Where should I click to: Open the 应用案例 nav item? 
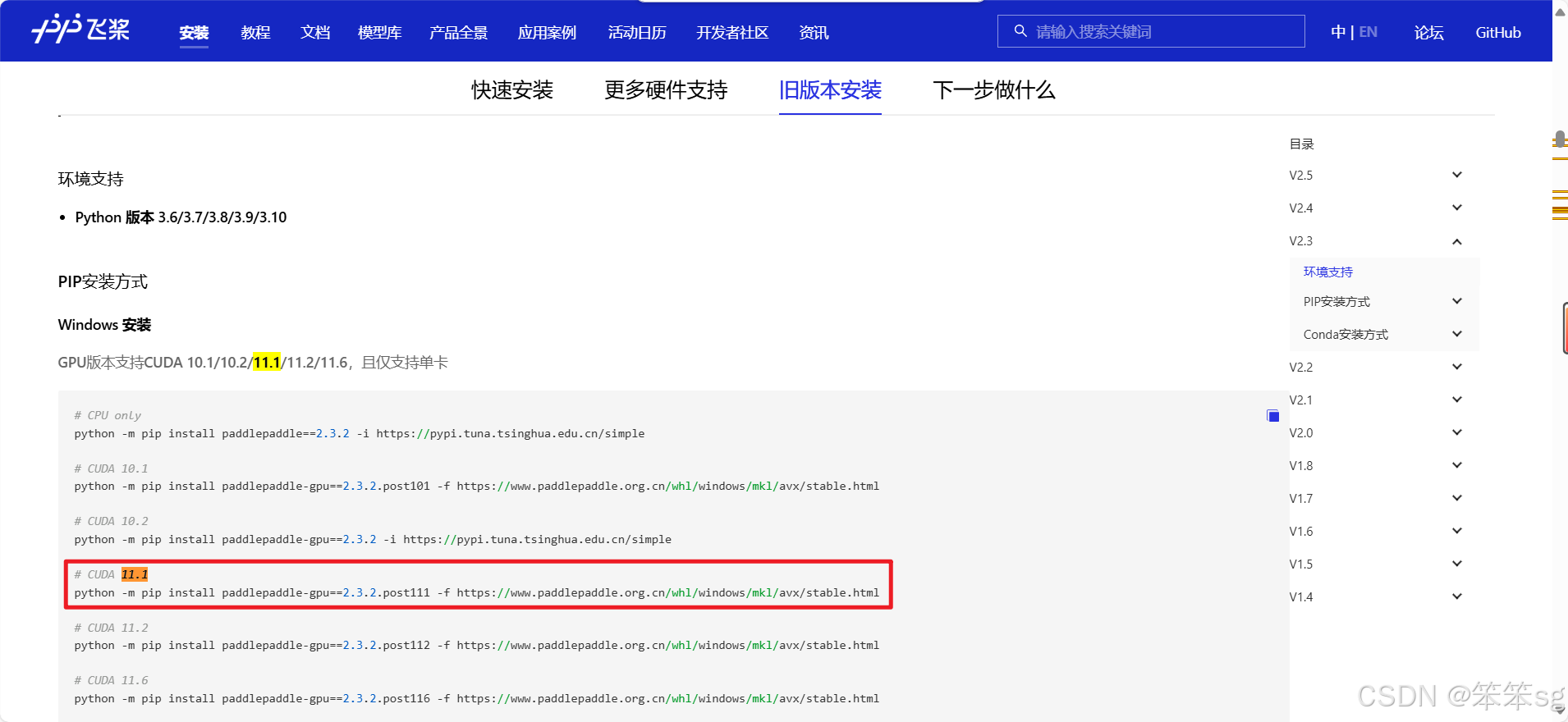[x=547, y=33]
